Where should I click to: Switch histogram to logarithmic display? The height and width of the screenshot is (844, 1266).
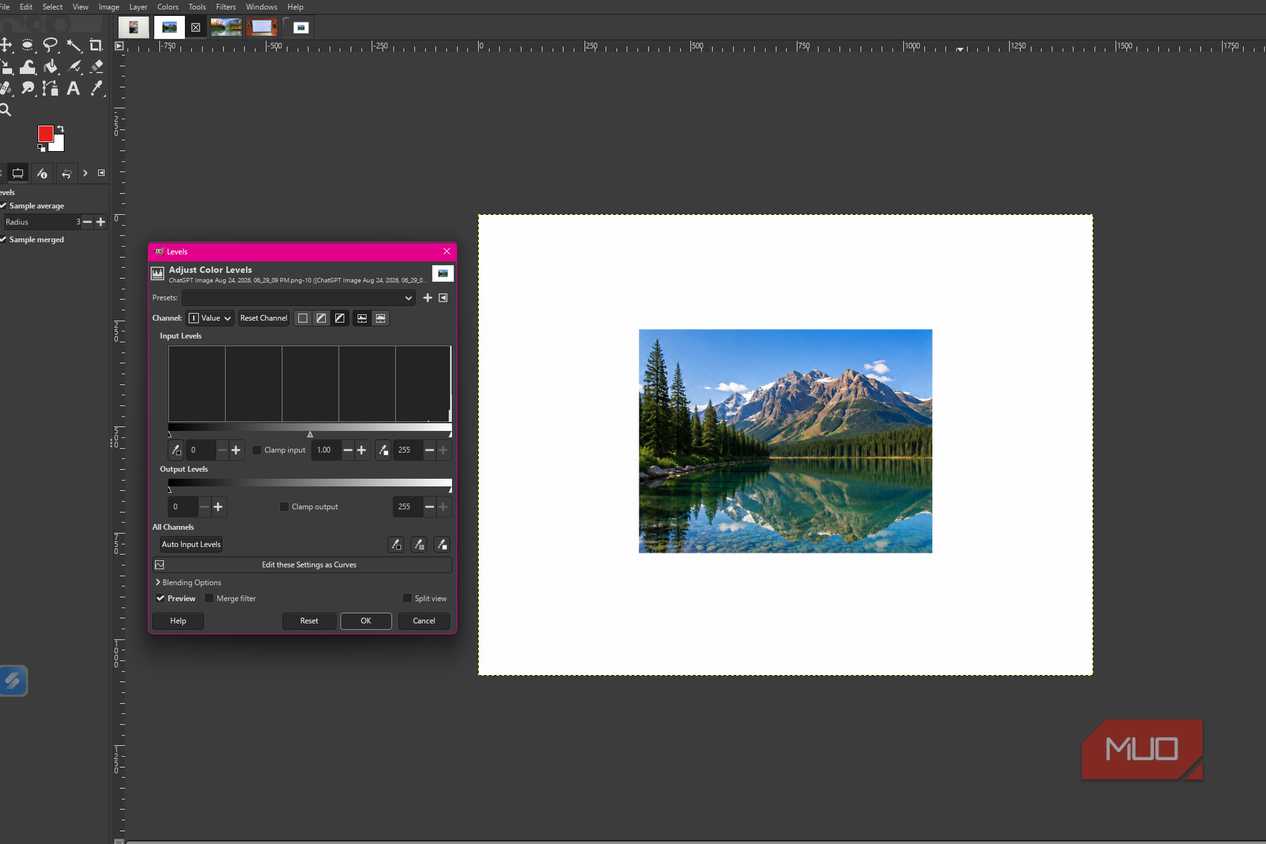click(x=380, y=318)
